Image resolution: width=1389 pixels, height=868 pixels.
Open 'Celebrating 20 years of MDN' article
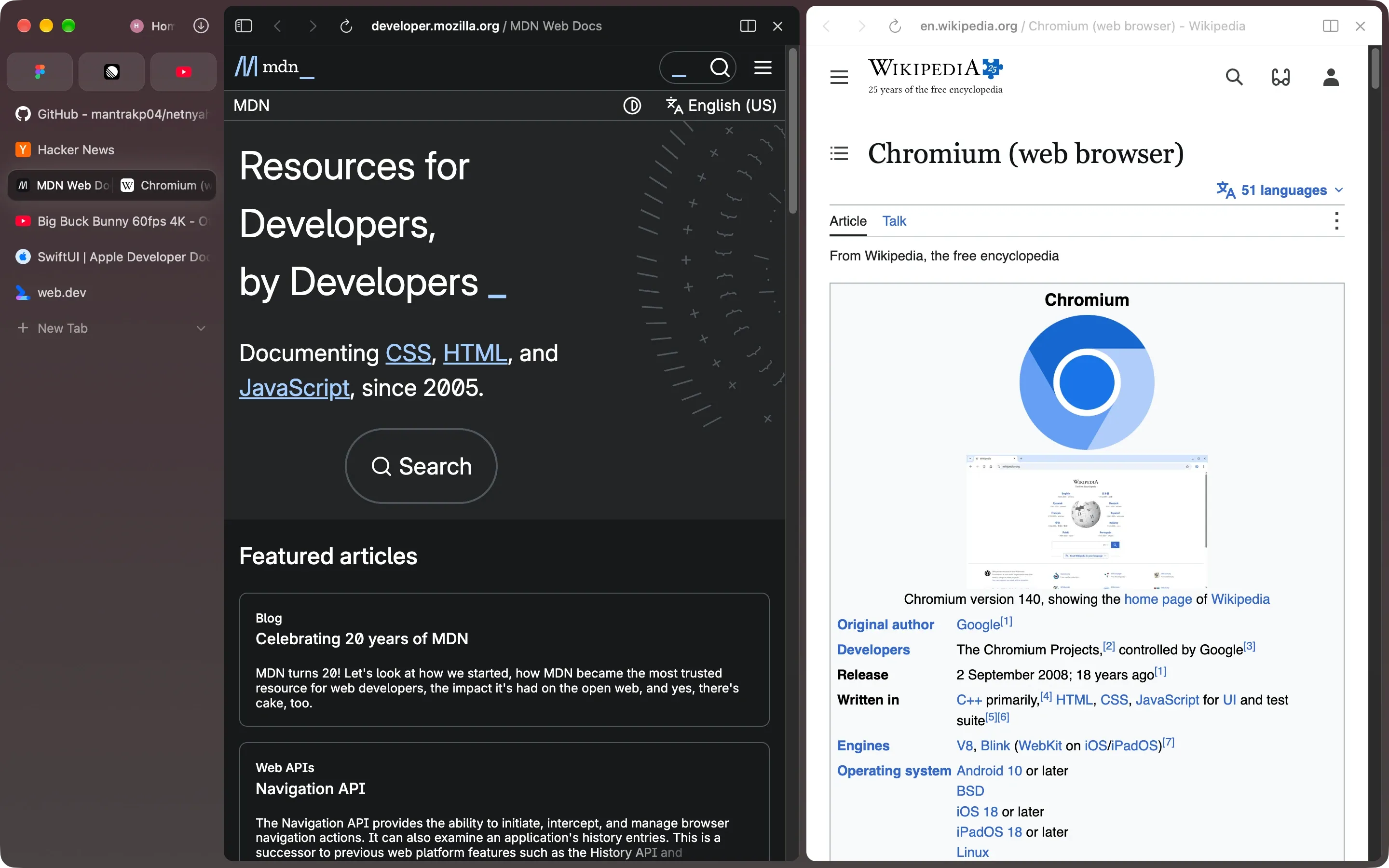click(x=362, y=639)
